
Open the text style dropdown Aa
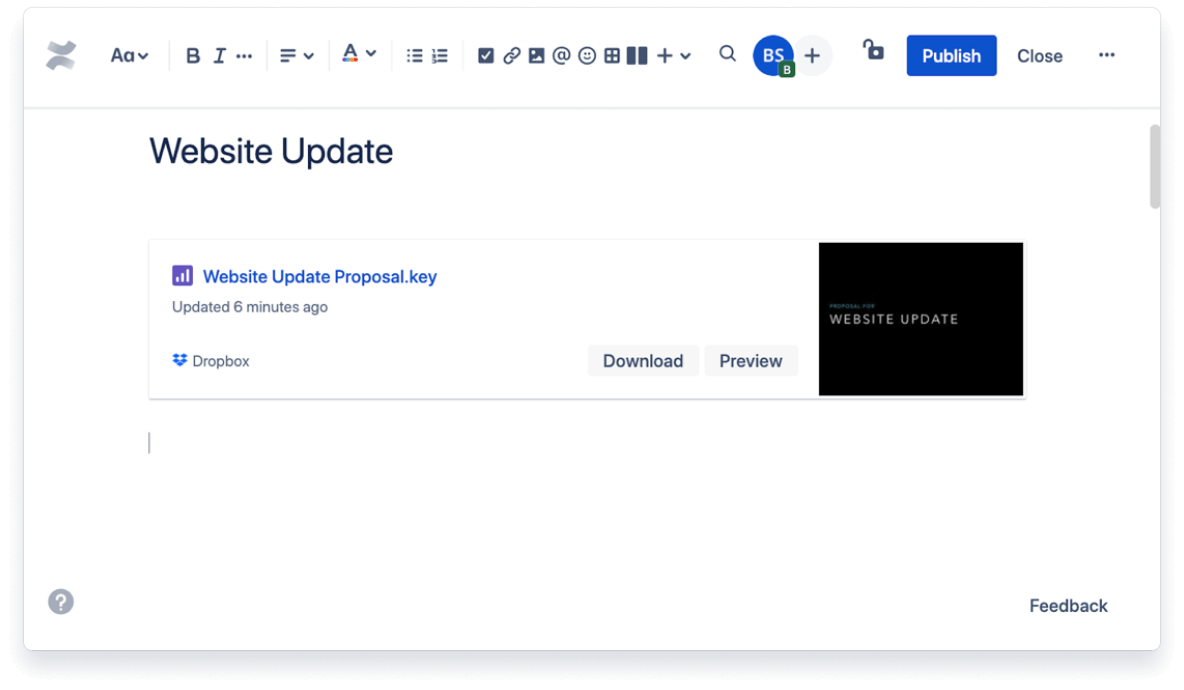click(x=129, y=55)
